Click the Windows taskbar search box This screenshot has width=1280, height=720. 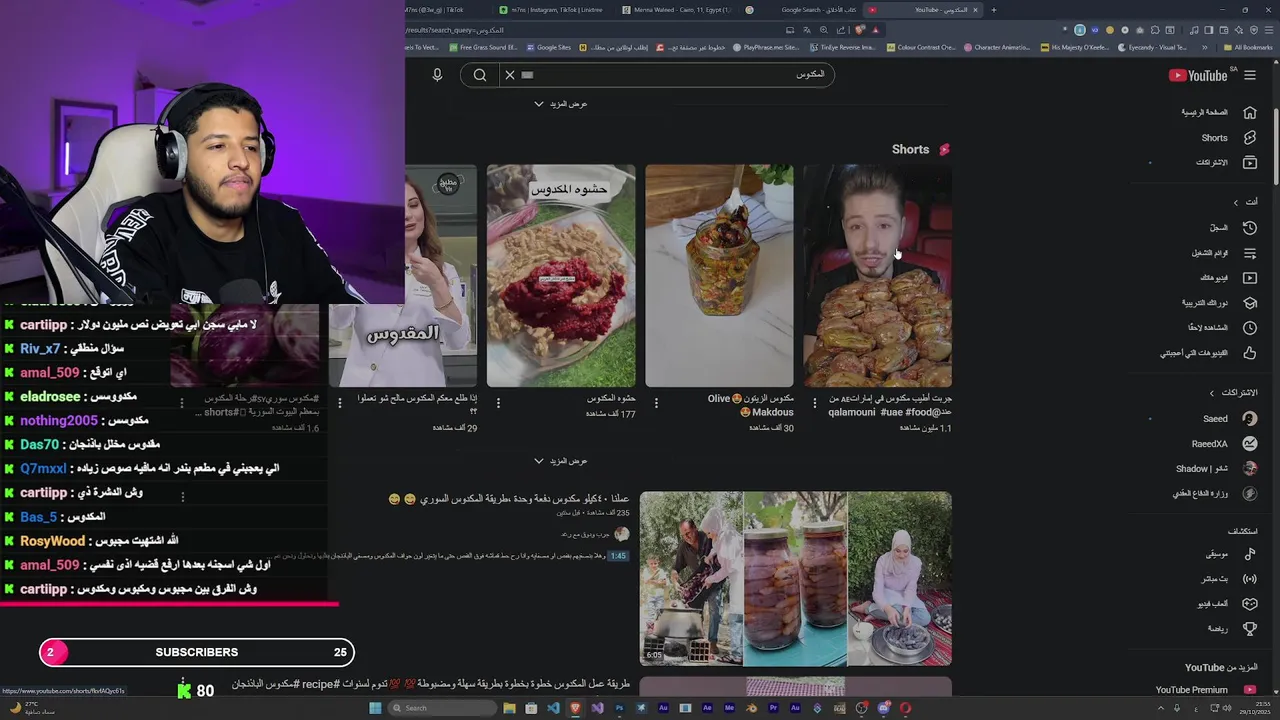click(x=442, y=708)
